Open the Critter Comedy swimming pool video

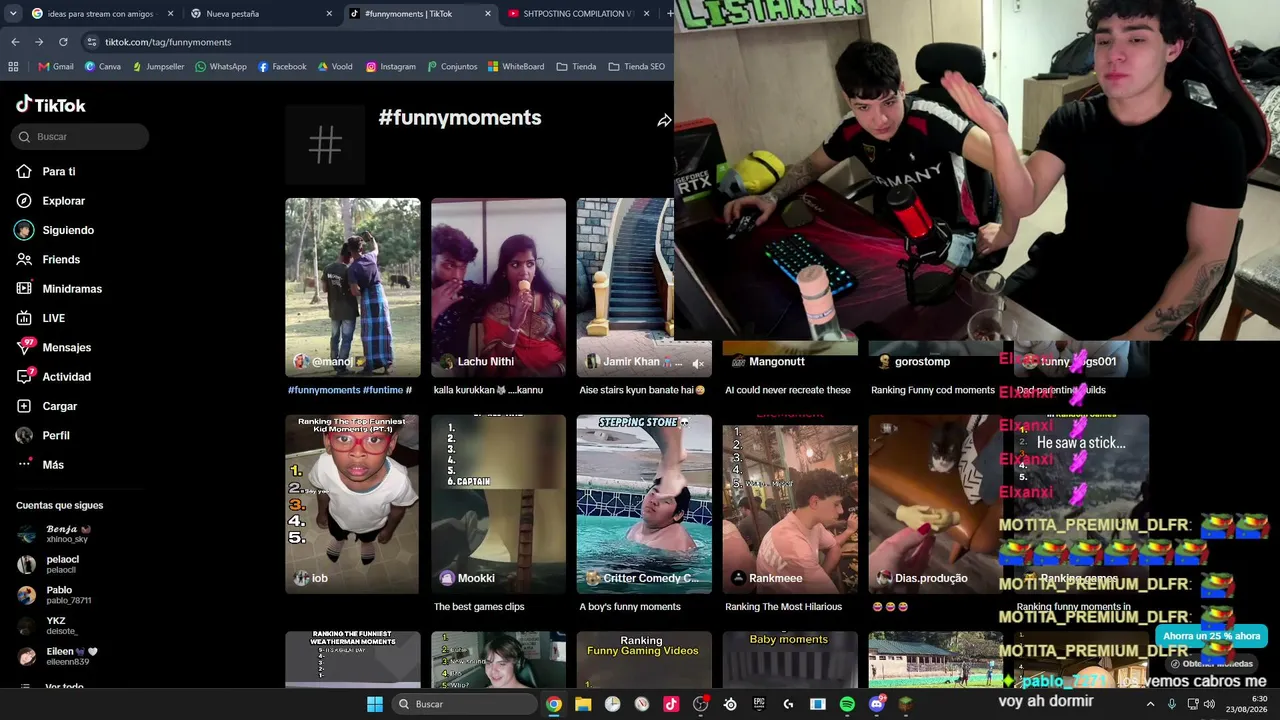(644, 504)
